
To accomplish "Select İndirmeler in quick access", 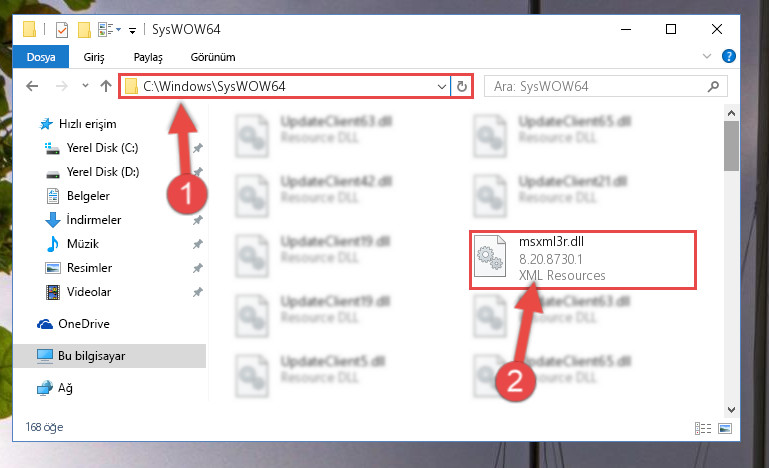I will click(94, 220).
